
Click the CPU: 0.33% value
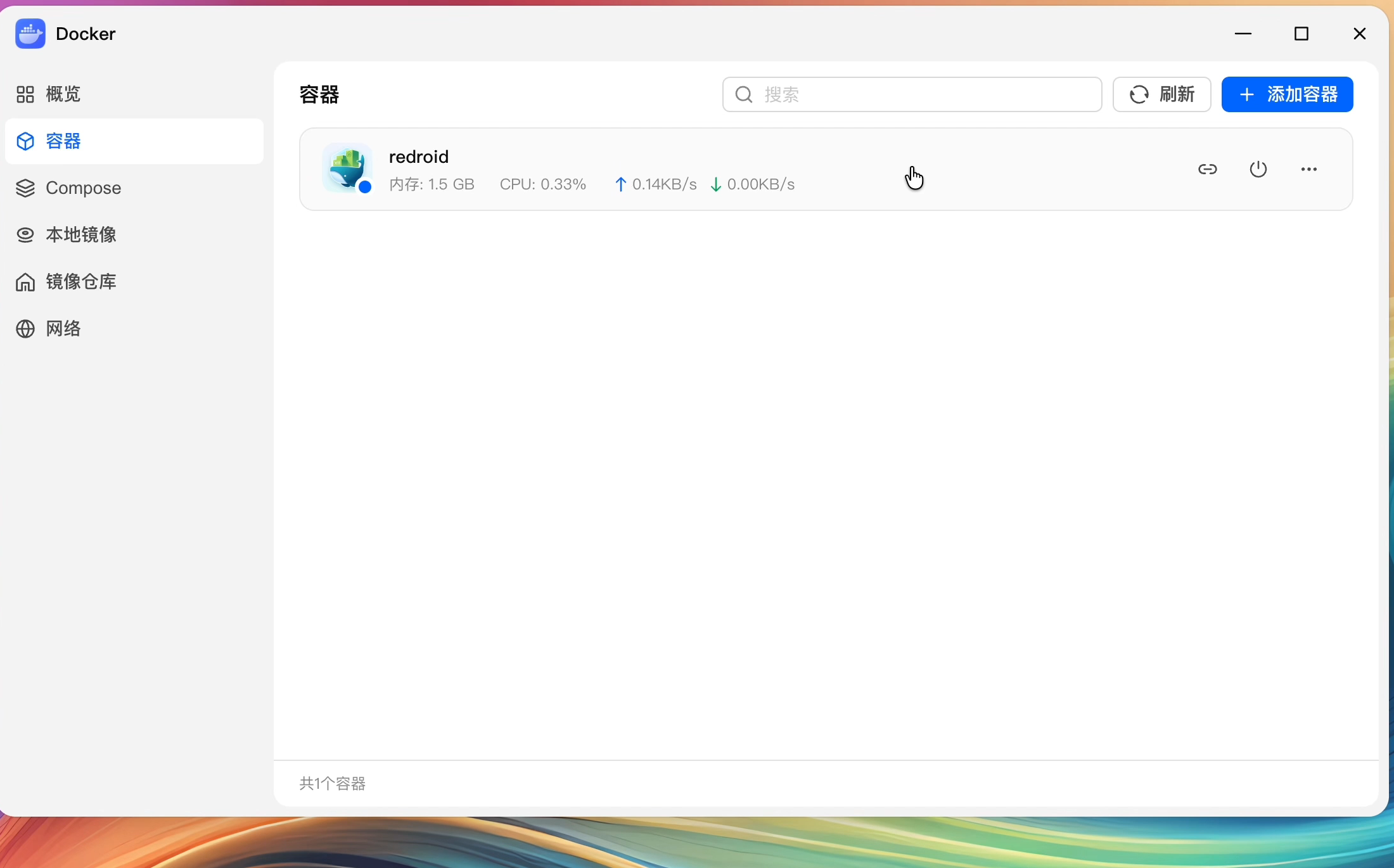543,184
